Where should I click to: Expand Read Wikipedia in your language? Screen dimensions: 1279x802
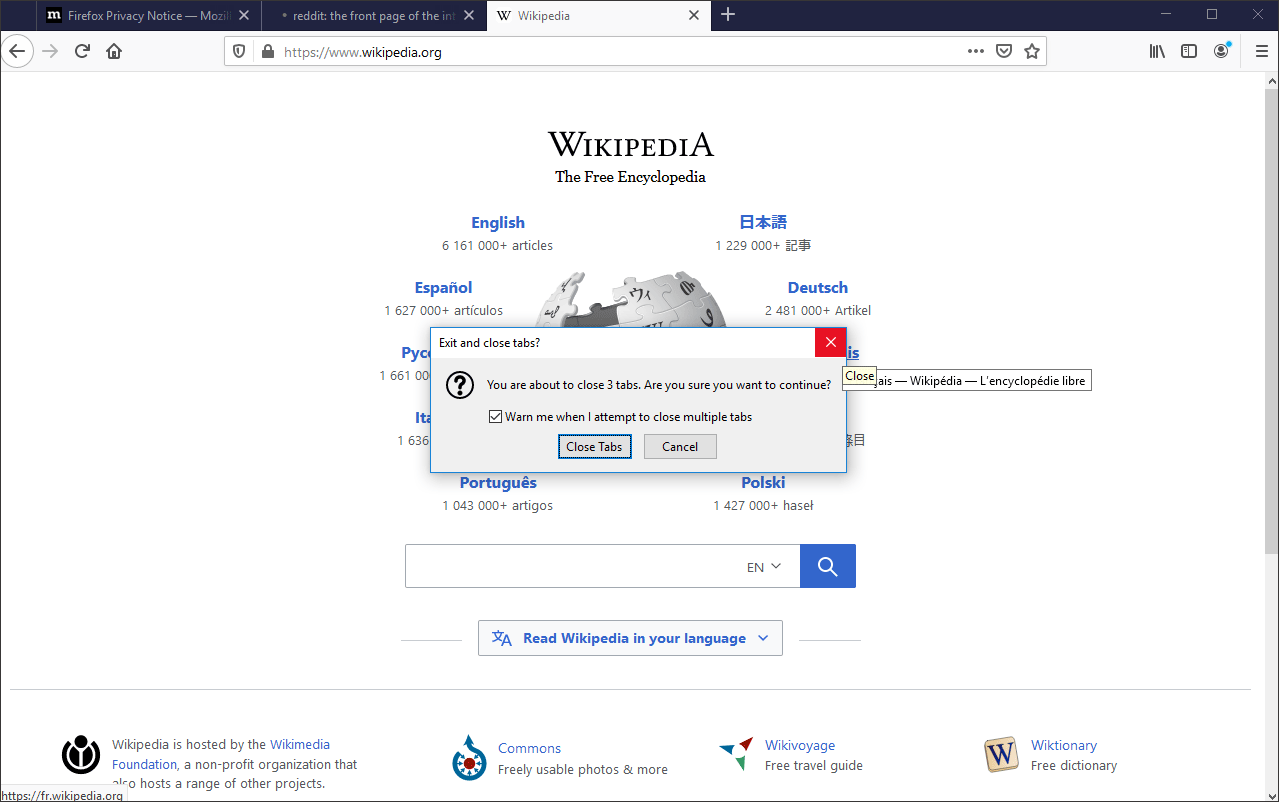coord(630,638)
